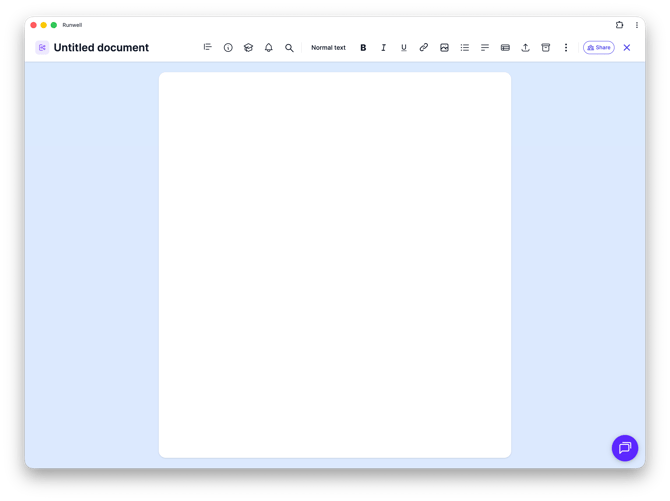Export or upload the document
Screen dimensions: 670x501
click(x=525, y=47)
